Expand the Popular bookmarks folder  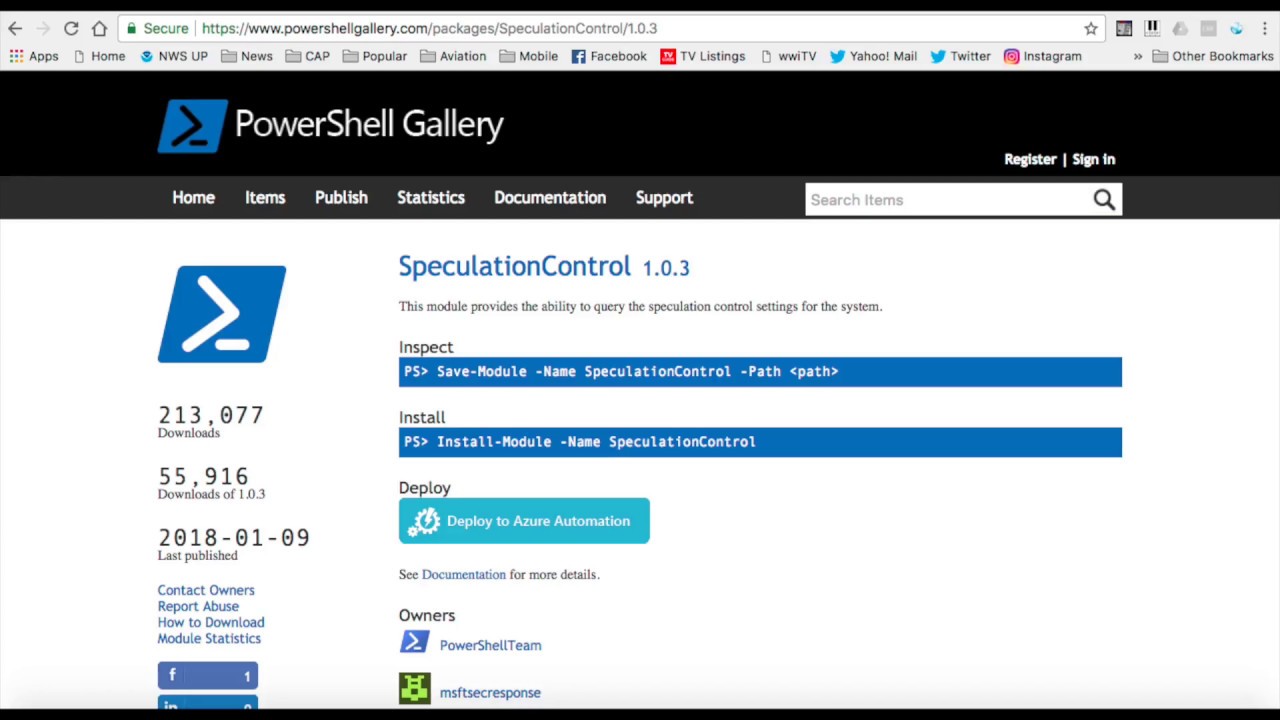[375, 56]
